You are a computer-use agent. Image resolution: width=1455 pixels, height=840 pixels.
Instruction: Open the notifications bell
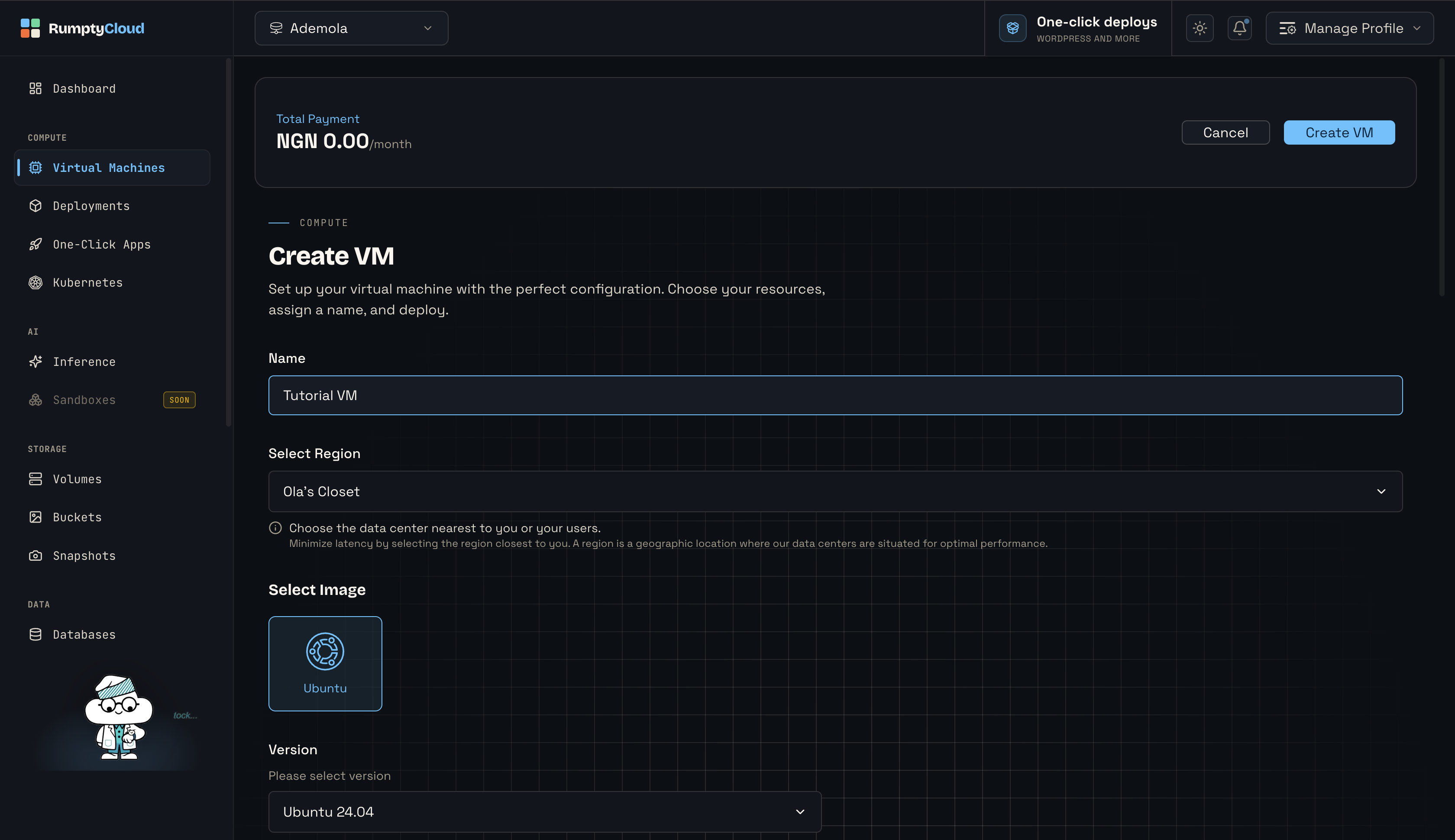1240,28
